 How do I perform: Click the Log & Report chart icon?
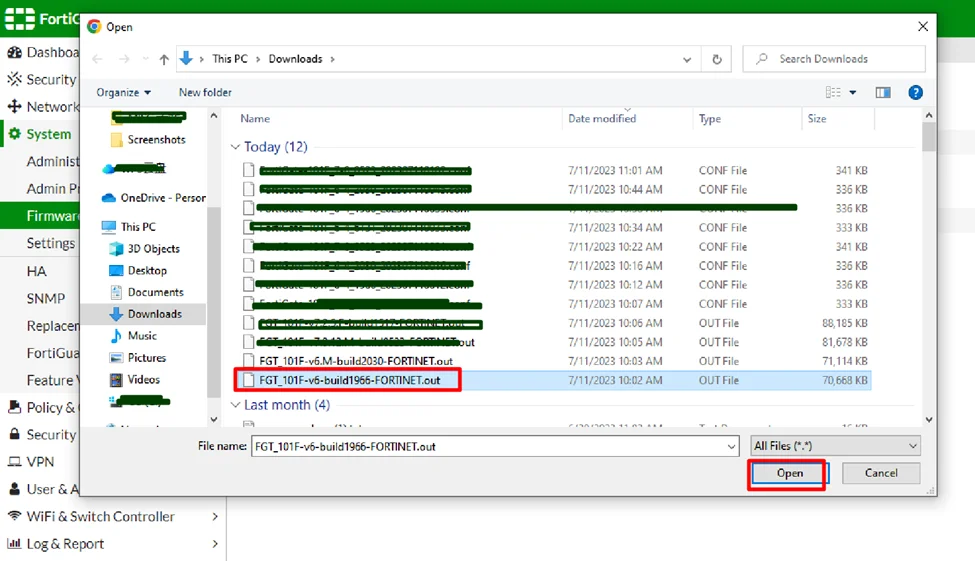pyautogui.click(x=14, y=544)
